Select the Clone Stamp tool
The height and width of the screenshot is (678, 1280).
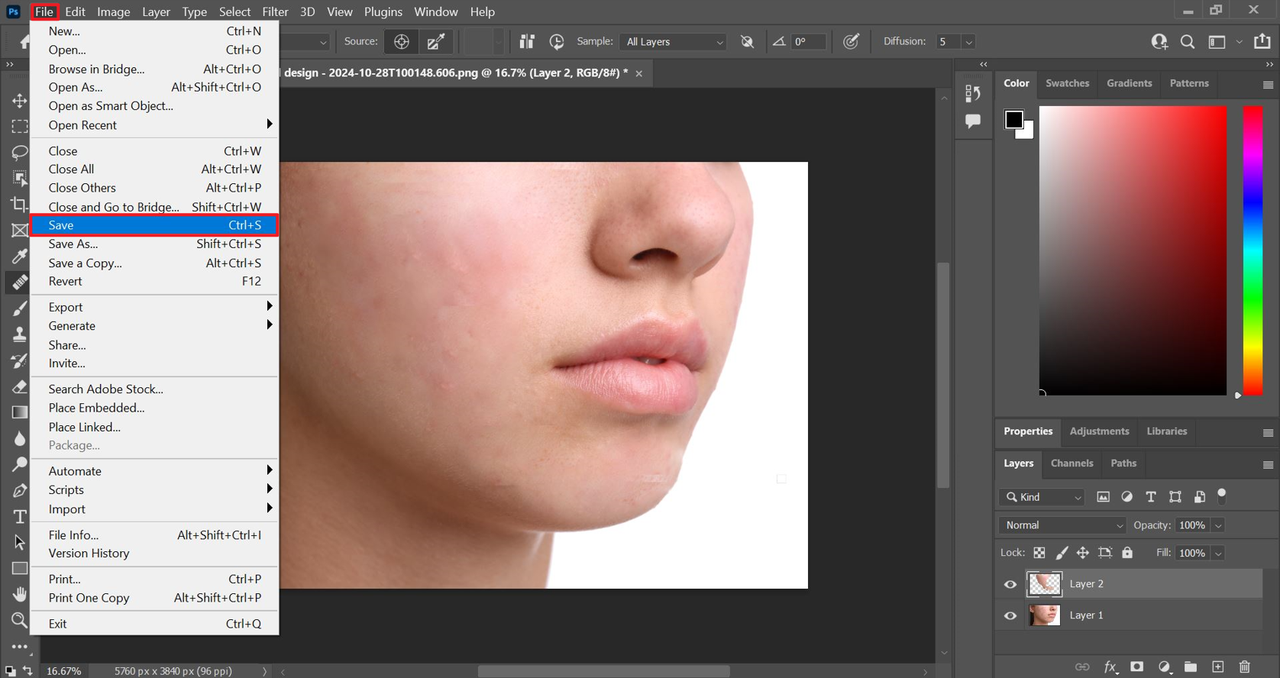(x=19, y=335)
